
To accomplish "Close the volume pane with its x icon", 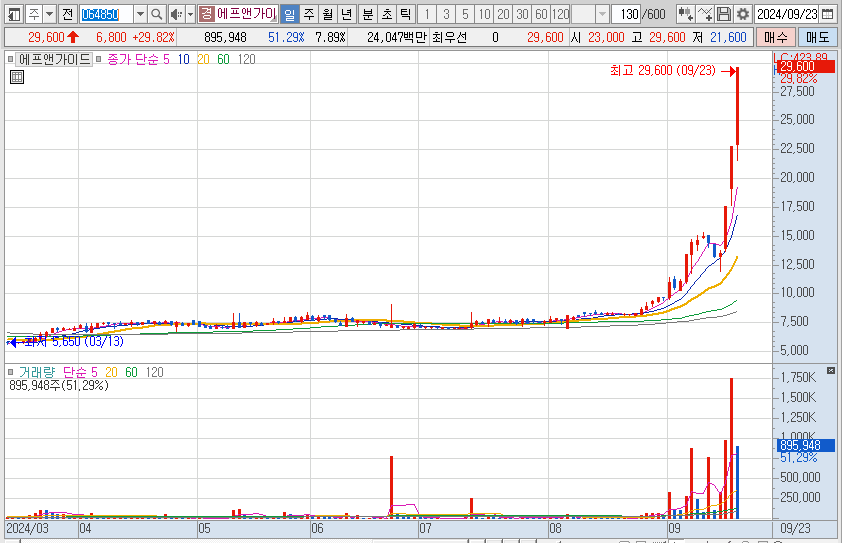I will (831, 371).
